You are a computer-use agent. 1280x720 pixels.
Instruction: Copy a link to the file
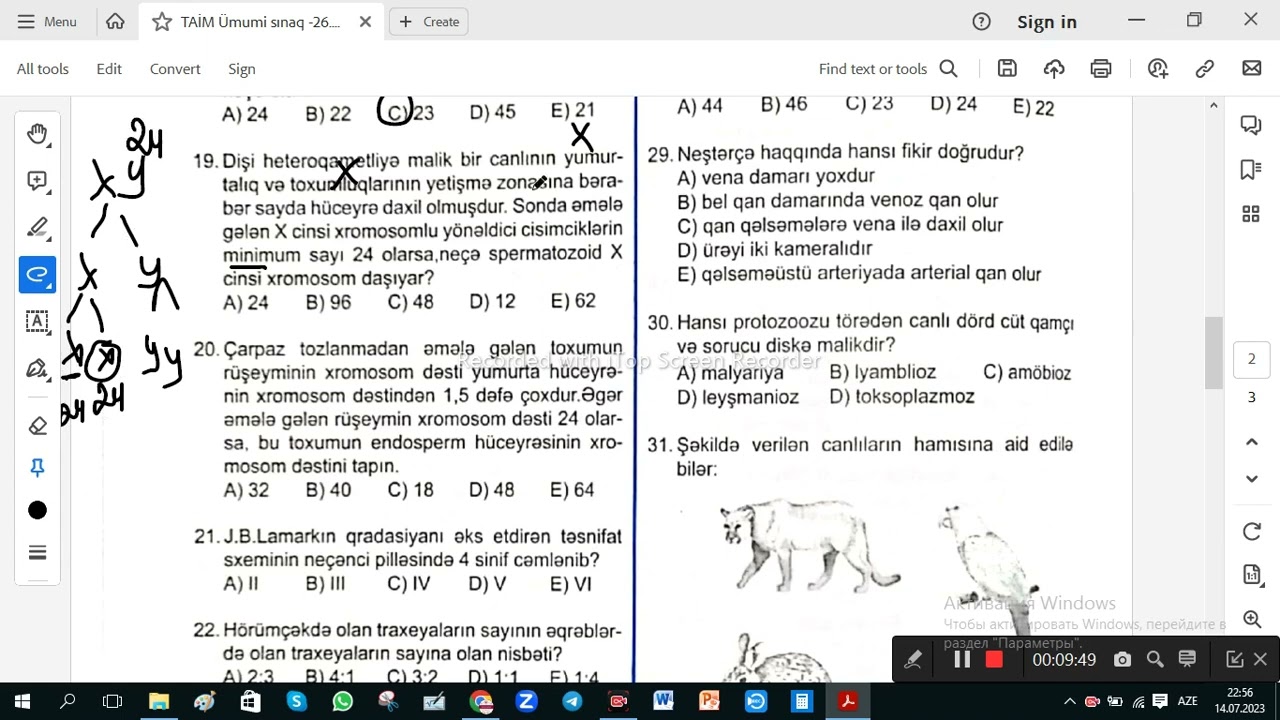(1205, 69)
